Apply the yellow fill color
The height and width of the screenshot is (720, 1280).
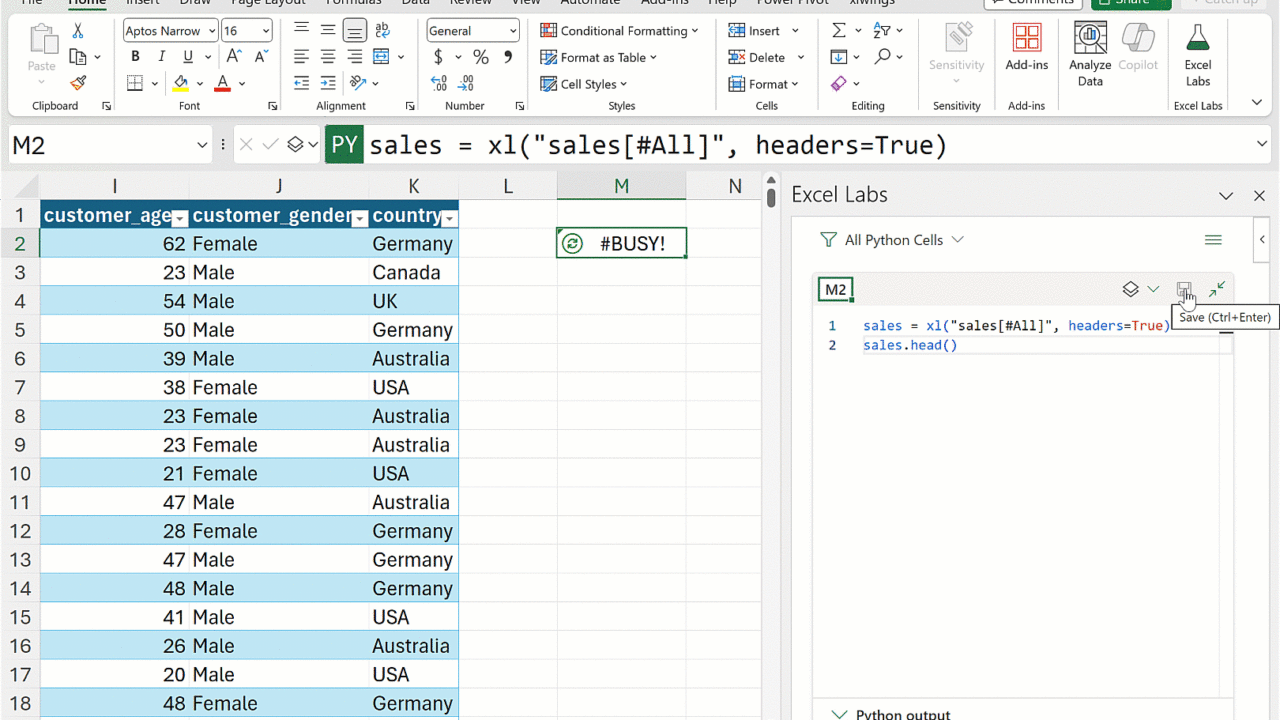click(181, 84)
